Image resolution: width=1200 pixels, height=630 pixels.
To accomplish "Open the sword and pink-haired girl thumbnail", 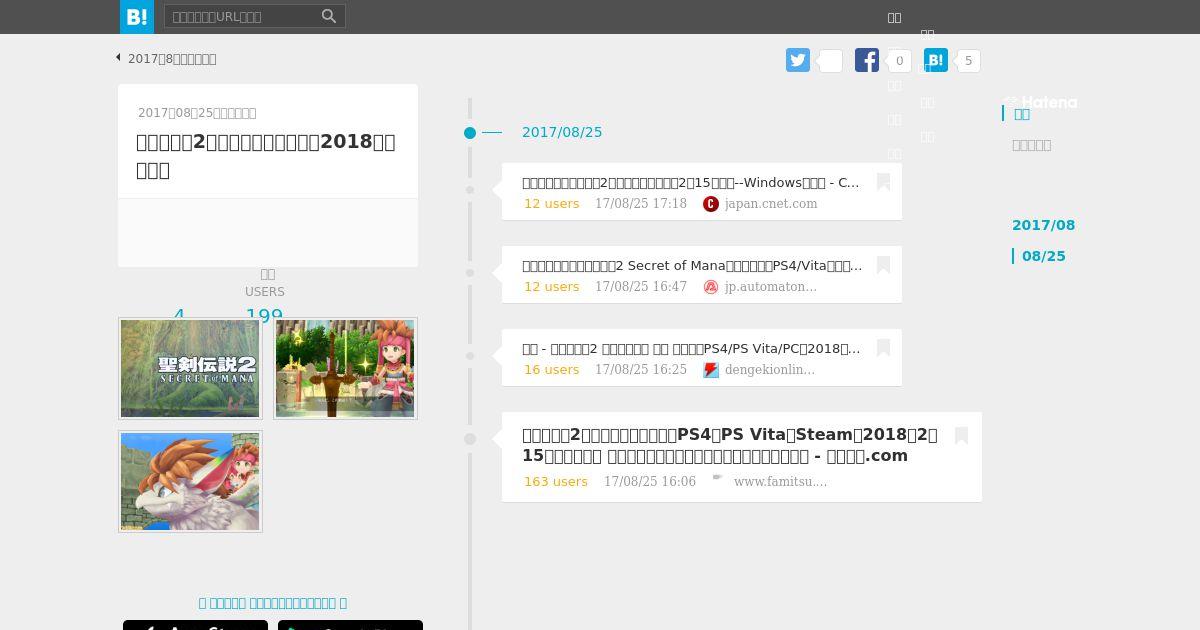I will [x=345, y=368].
